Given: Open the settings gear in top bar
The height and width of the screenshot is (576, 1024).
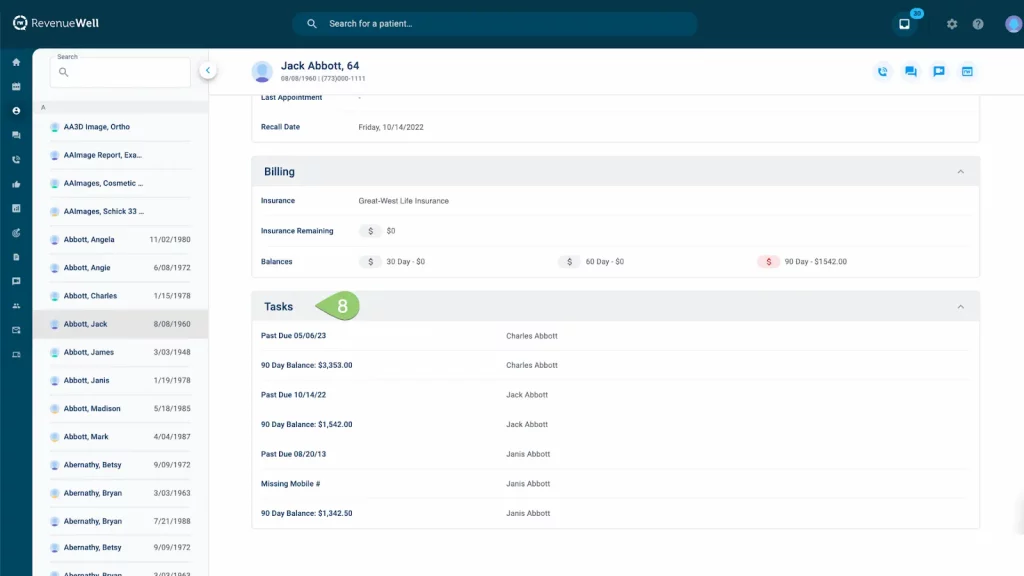Looking at the screenshot, I should pyautogui.click(x=951, y=23).
